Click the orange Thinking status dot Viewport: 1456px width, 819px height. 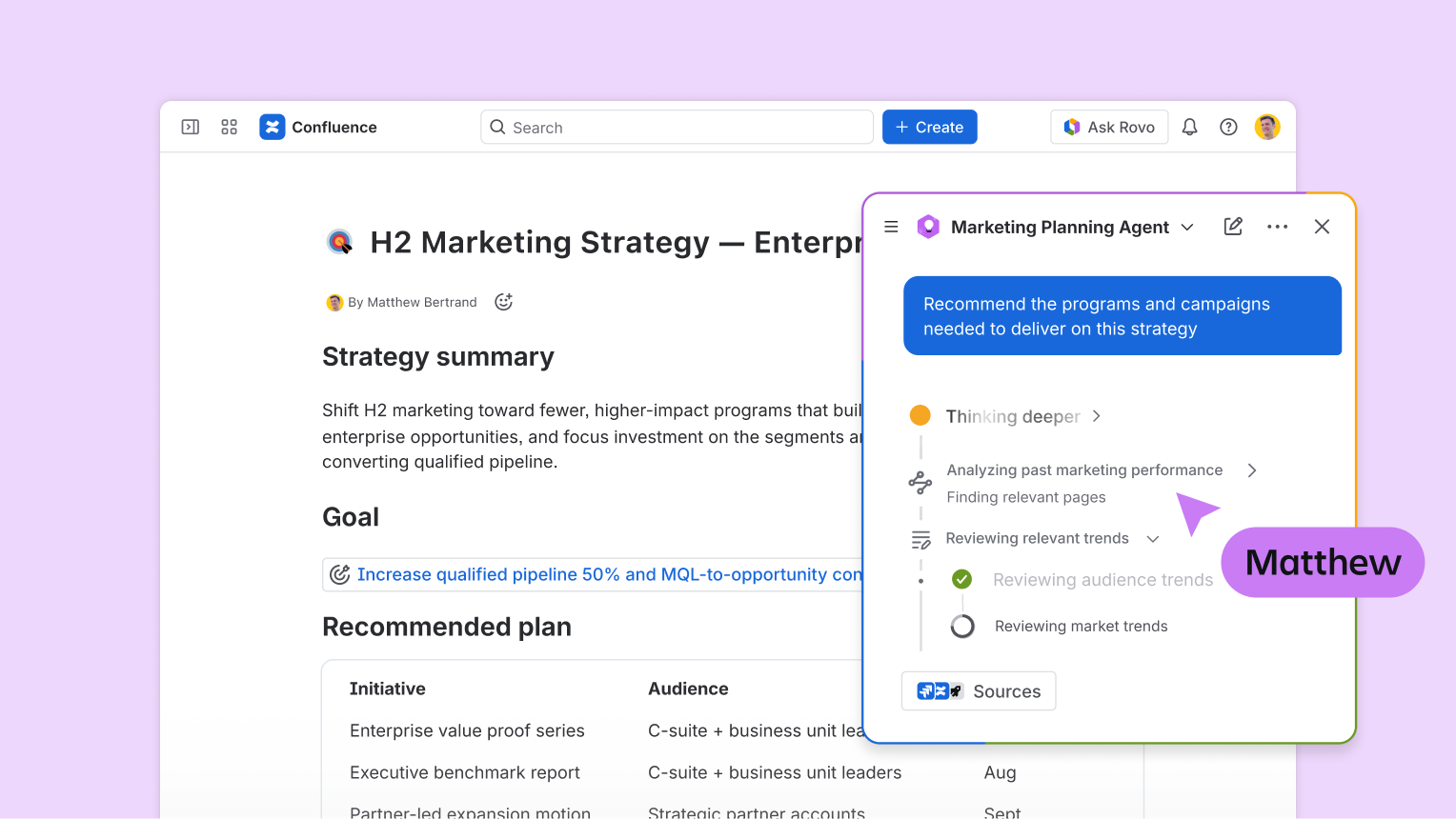(920, 415)
